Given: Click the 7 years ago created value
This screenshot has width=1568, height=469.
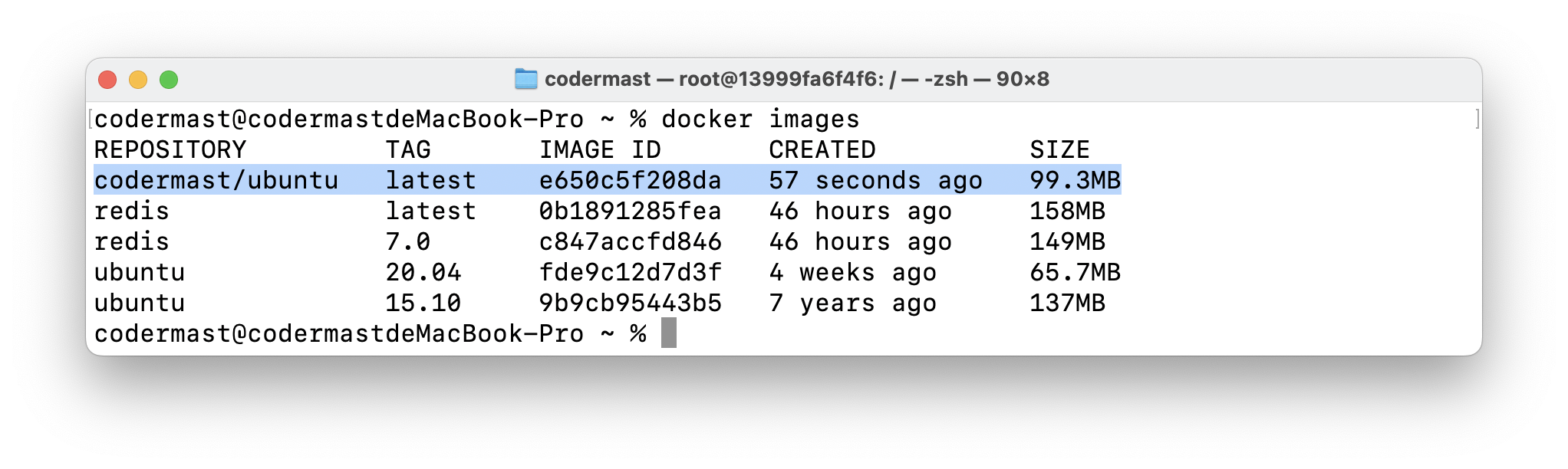Looking at the screenshot, I should pos(852,303).
